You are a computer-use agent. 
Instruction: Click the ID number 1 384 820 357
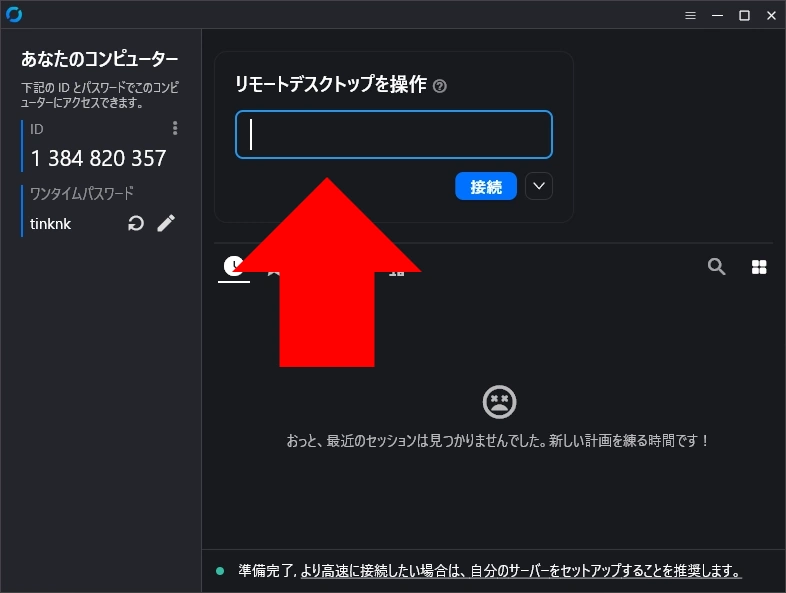[x=98, y=158]
